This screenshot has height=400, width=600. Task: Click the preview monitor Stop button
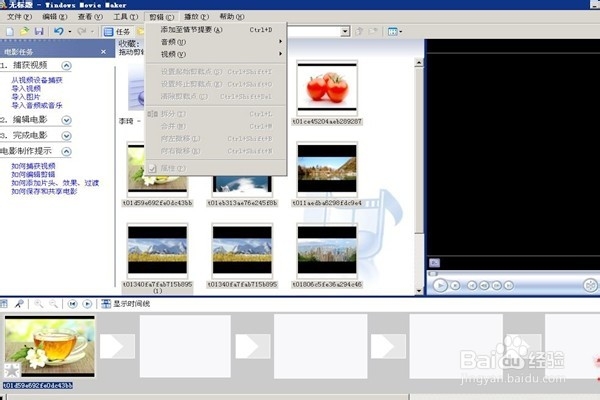[x=455, y=286]
